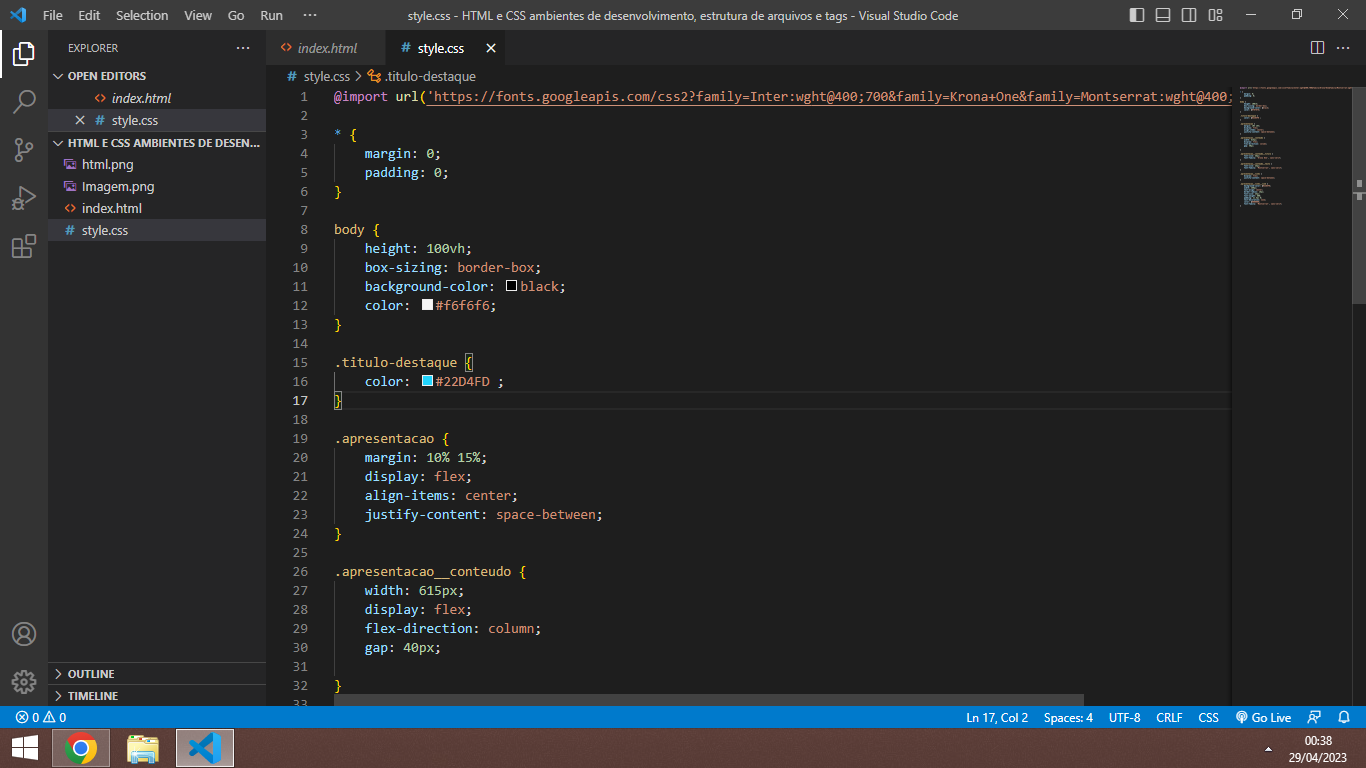The height and width of the screenshot is (768, 1366).
Task: Open the File menu
Action: pos(52,15)
